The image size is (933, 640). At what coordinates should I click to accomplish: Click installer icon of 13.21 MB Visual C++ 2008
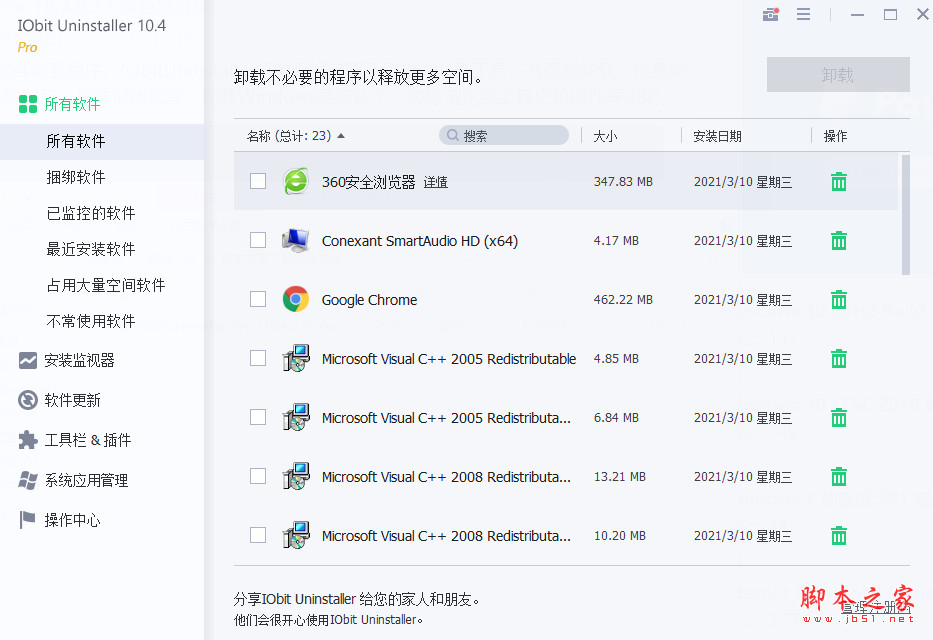[296, 476]
